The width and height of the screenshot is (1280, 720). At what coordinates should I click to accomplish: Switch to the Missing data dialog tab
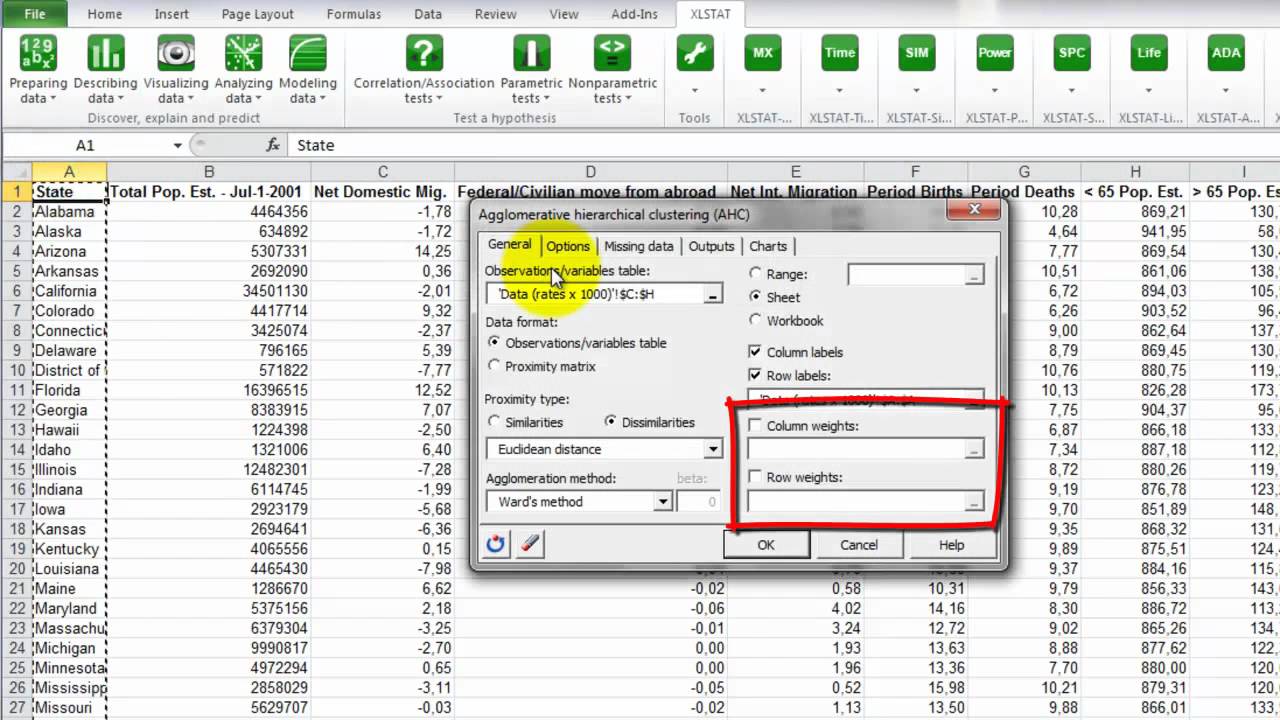point(638,246)
